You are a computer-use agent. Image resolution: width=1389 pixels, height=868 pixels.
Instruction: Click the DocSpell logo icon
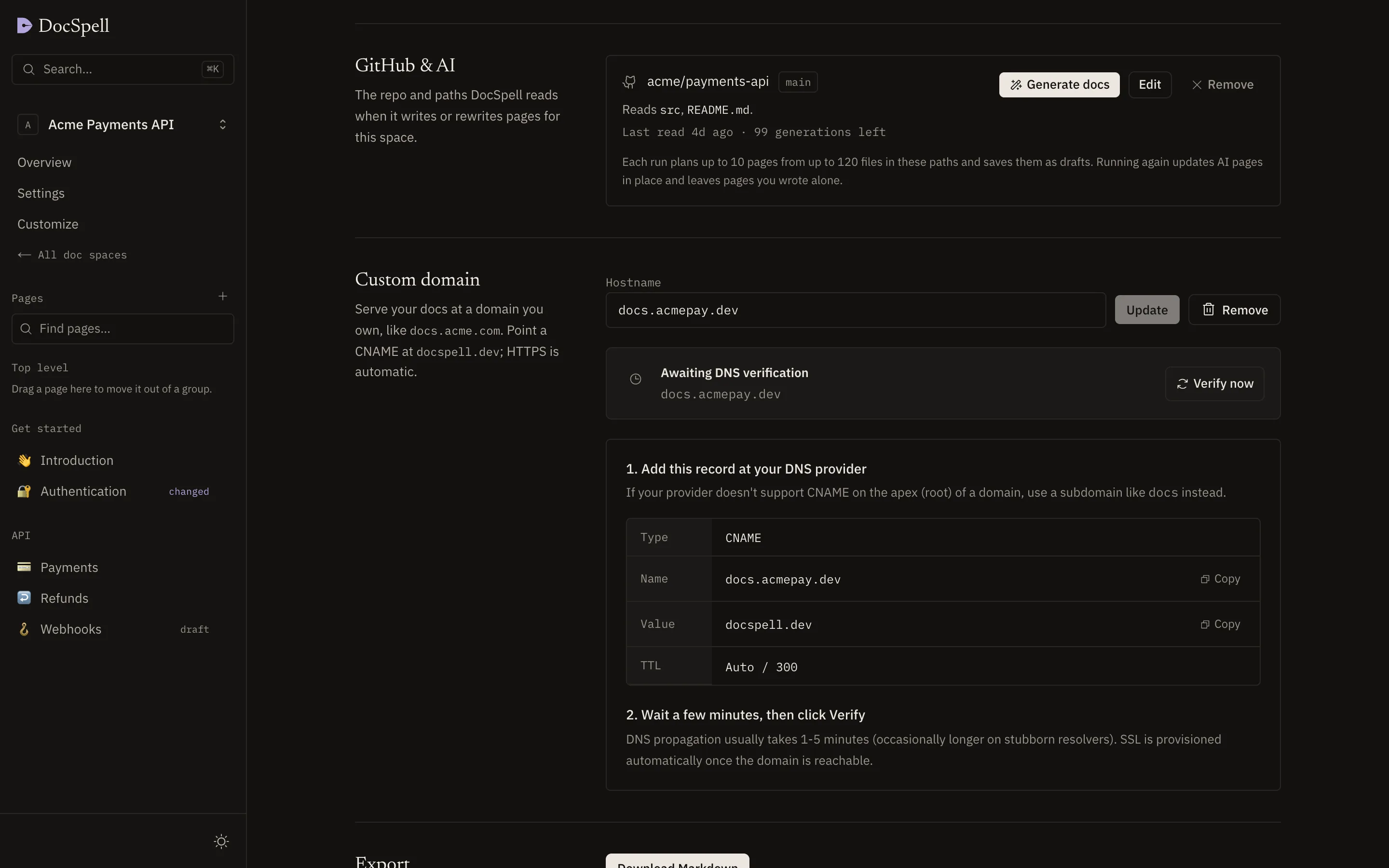point(25,26)
